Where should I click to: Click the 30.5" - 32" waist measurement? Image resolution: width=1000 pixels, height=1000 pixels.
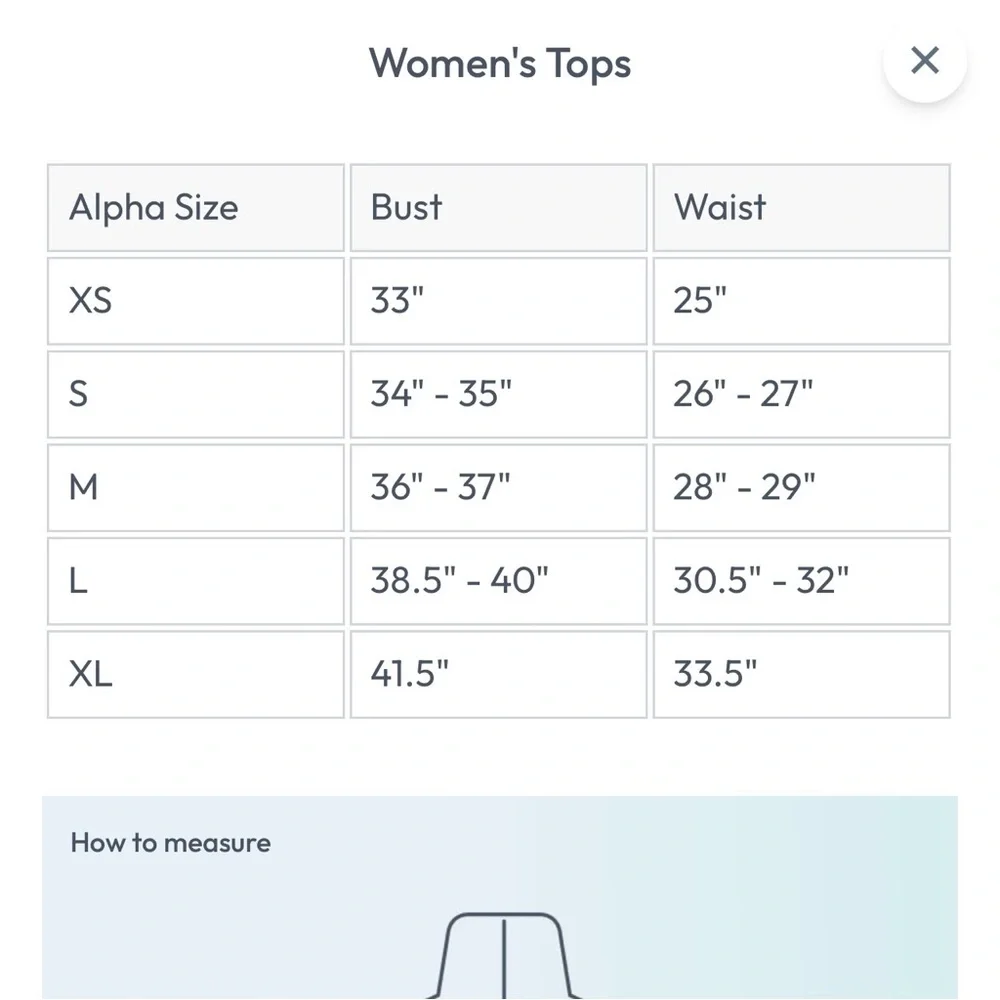click(x=761, y=580)
